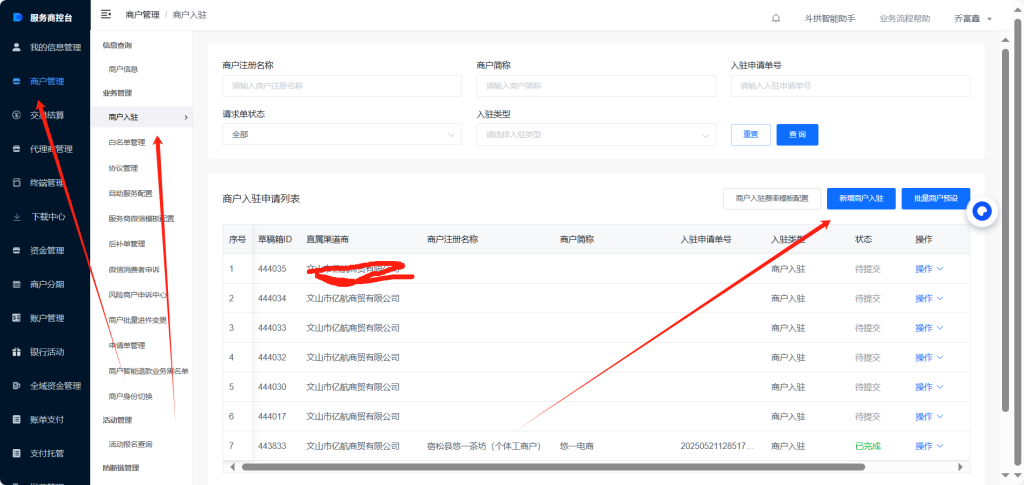Click the 商户管理 sidebar icon

[17, 81]
